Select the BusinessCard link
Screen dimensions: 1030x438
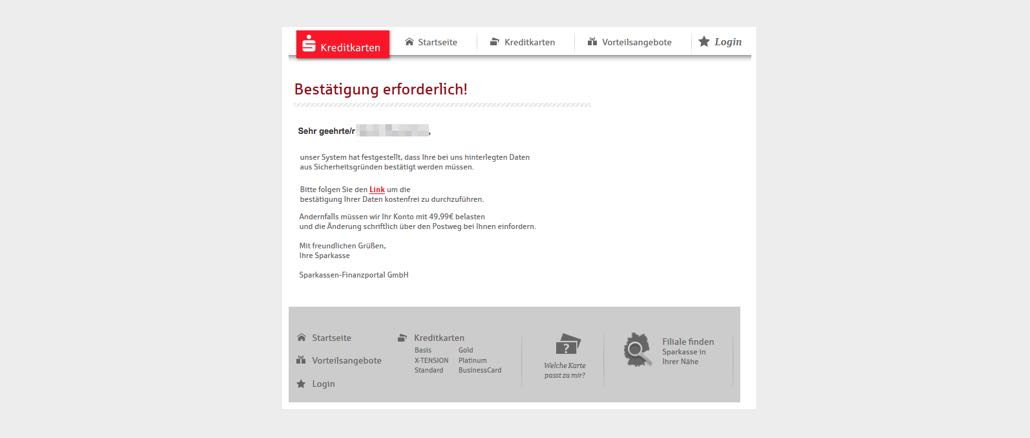pyautogui.click(x=480, y=370)
